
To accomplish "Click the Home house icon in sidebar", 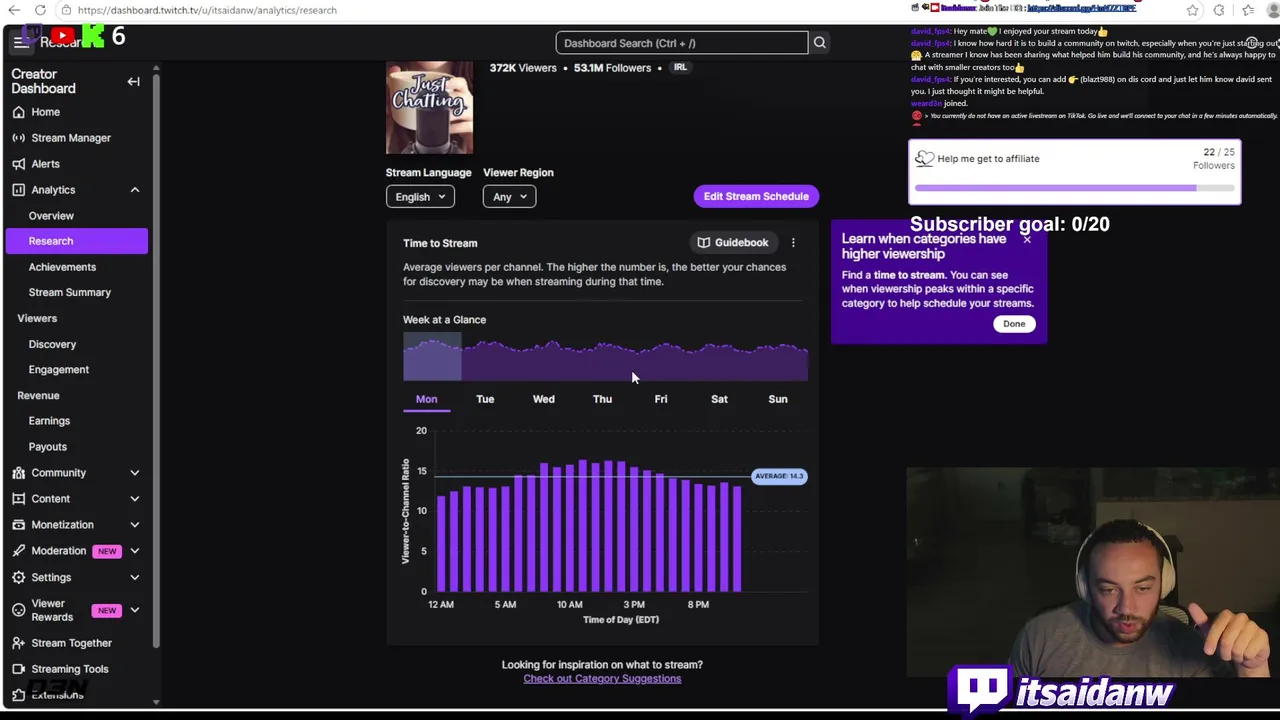I will (x=19, y=112).
